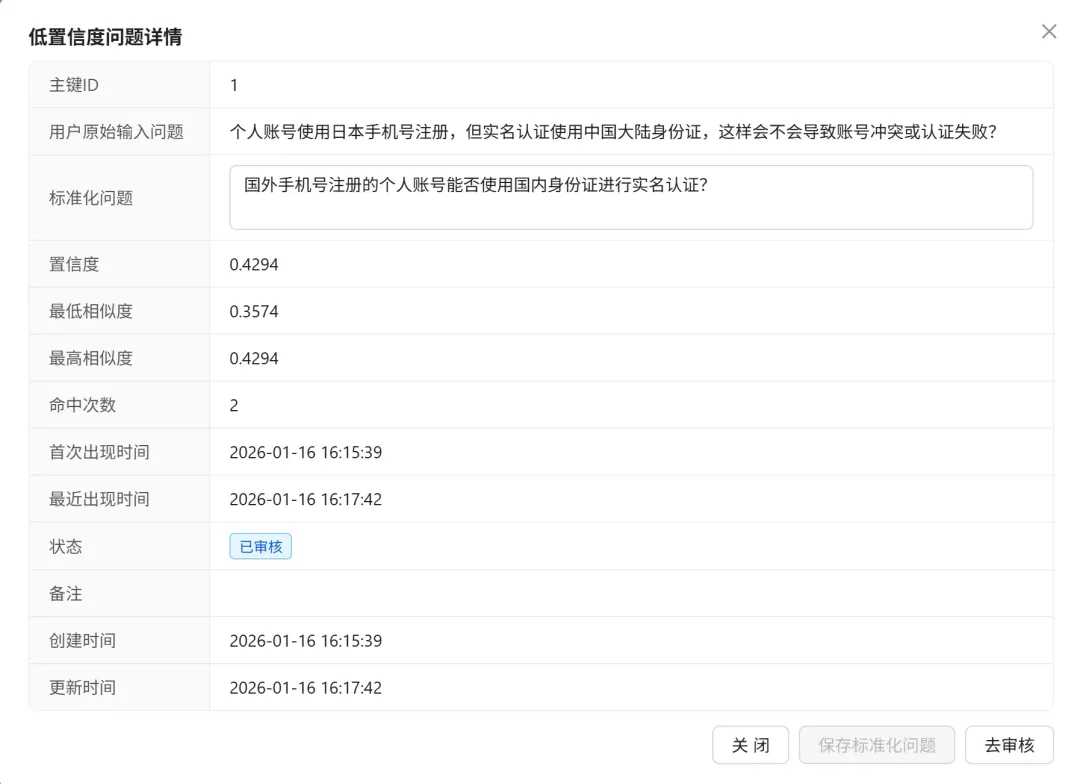Click the 最近出现时间 timestamp
The height and width of the screenshot is (784, 1080).
(x=306, y=499)
